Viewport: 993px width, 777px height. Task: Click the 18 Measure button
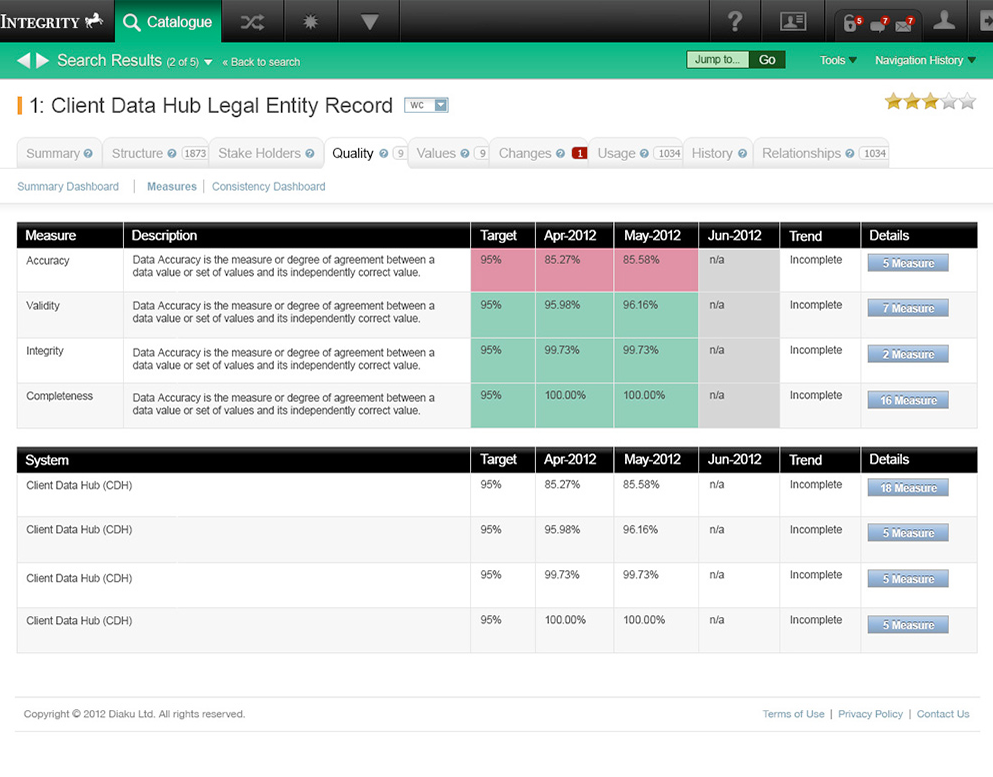click(x=908, y=488)
